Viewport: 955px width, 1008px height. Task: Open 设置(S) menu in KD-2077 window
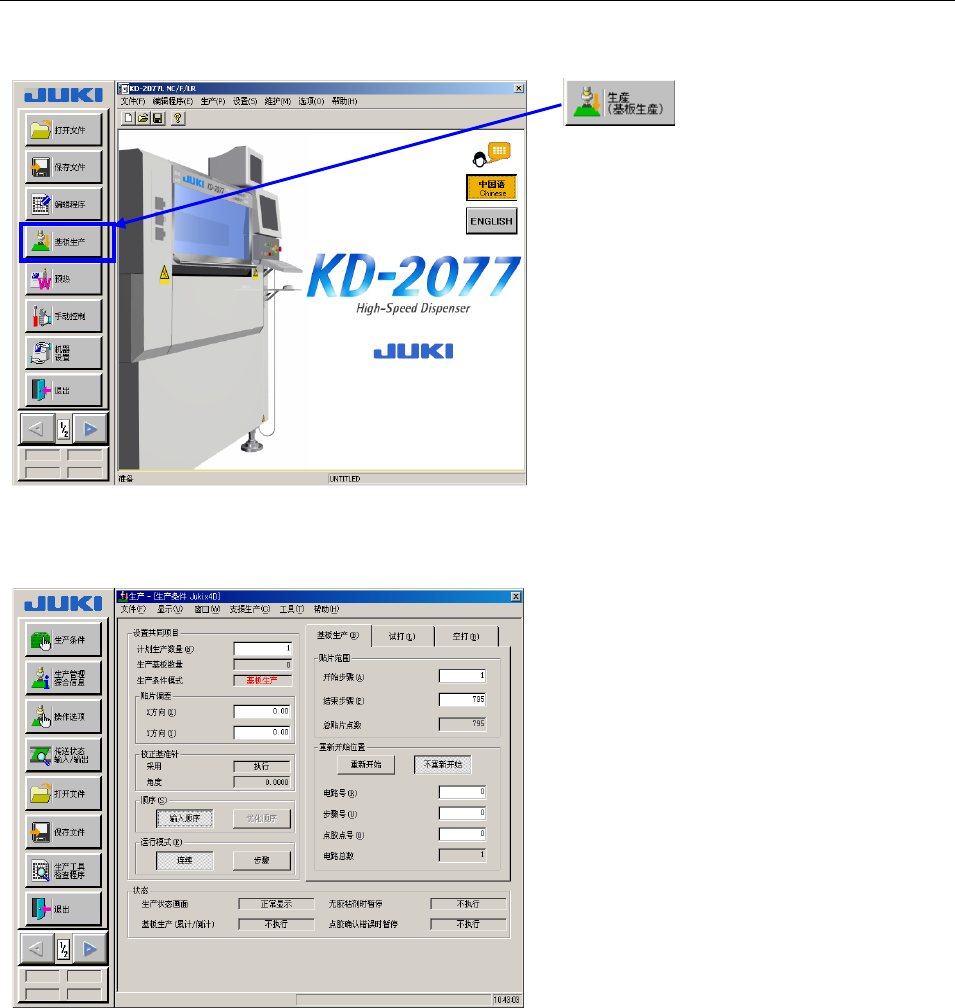pos(245,101)
